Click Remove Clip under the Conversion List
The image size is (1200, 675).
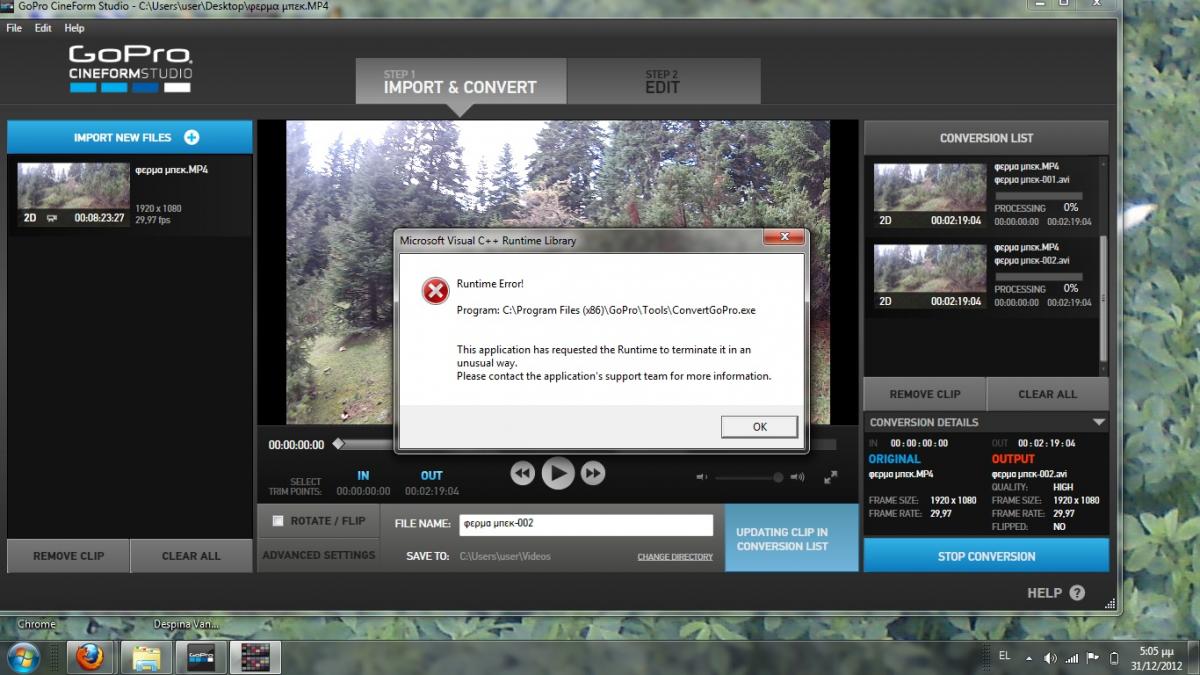925,394
